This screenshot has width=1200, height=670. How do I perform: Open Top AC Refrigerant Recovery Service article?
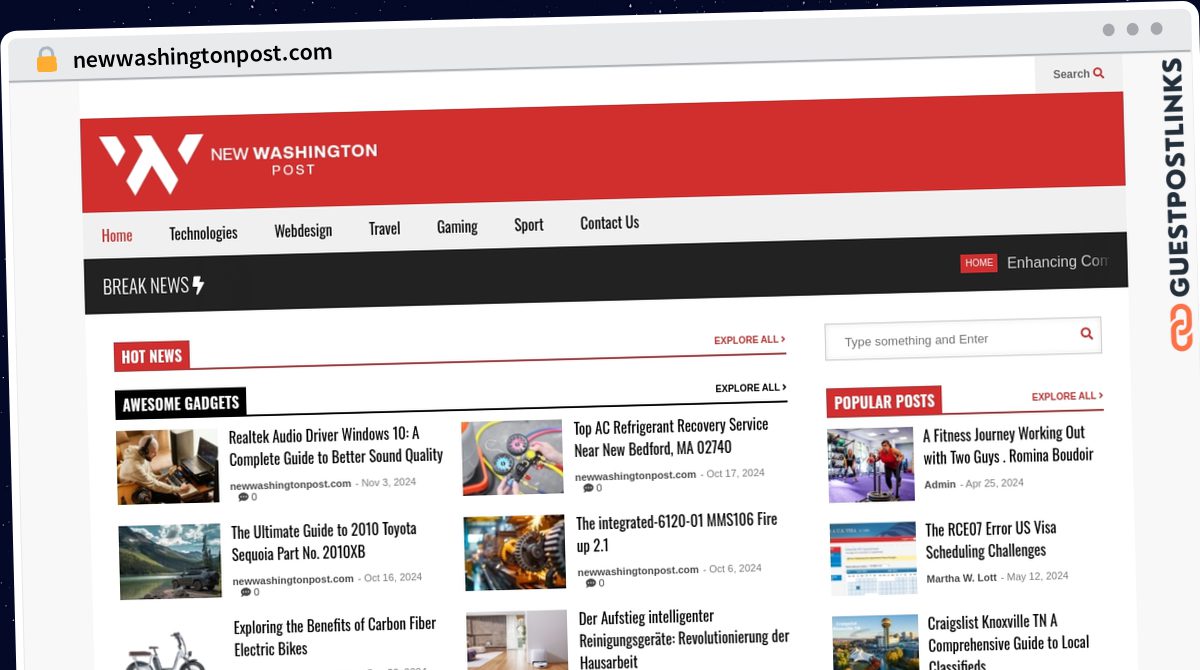coord(671,437)
